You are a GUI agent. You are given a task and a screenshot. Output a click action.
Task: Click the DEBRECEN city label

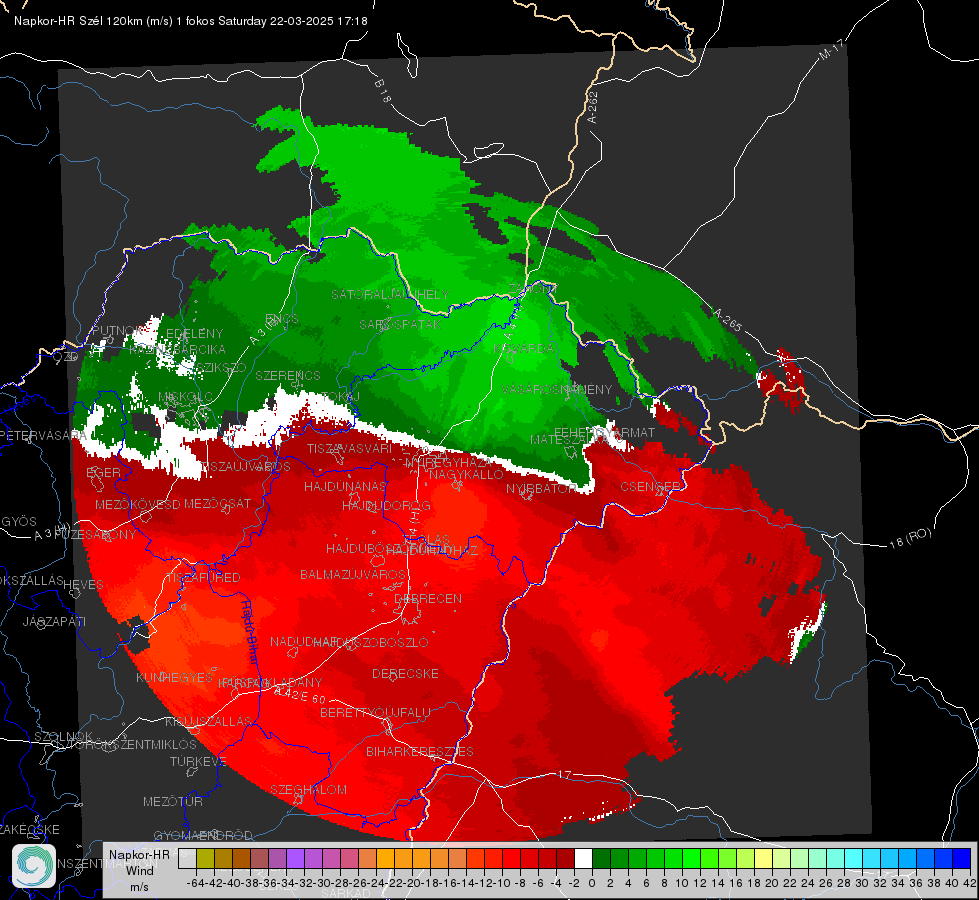tap(428, 598)
